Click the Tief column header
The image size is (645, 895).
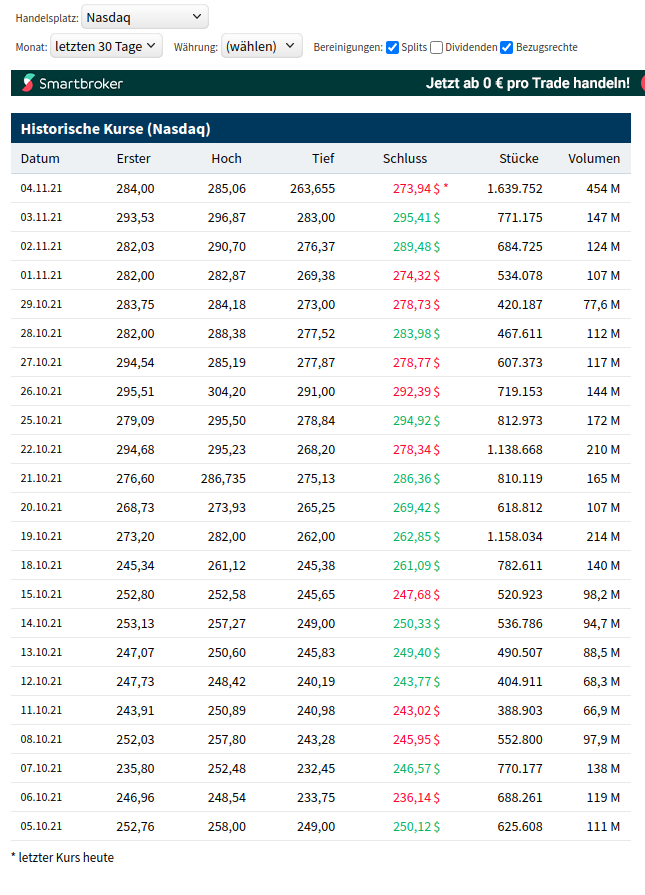[x=322, y=158]
